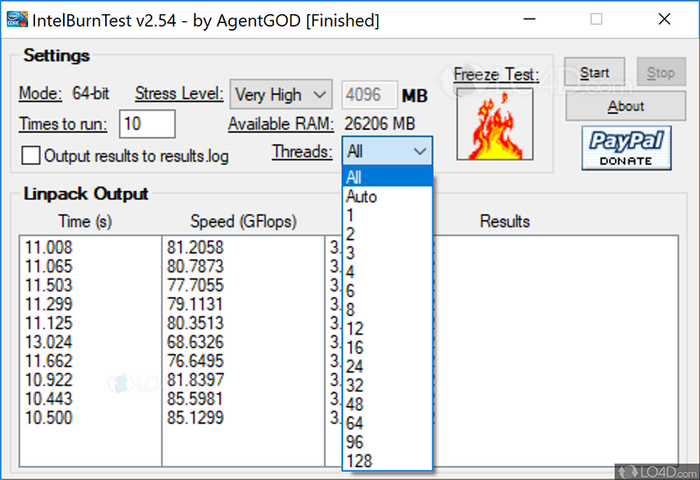The width and height of the screenshot is (700, 480).
Task: Click the Start button
Action: point(594,72)
